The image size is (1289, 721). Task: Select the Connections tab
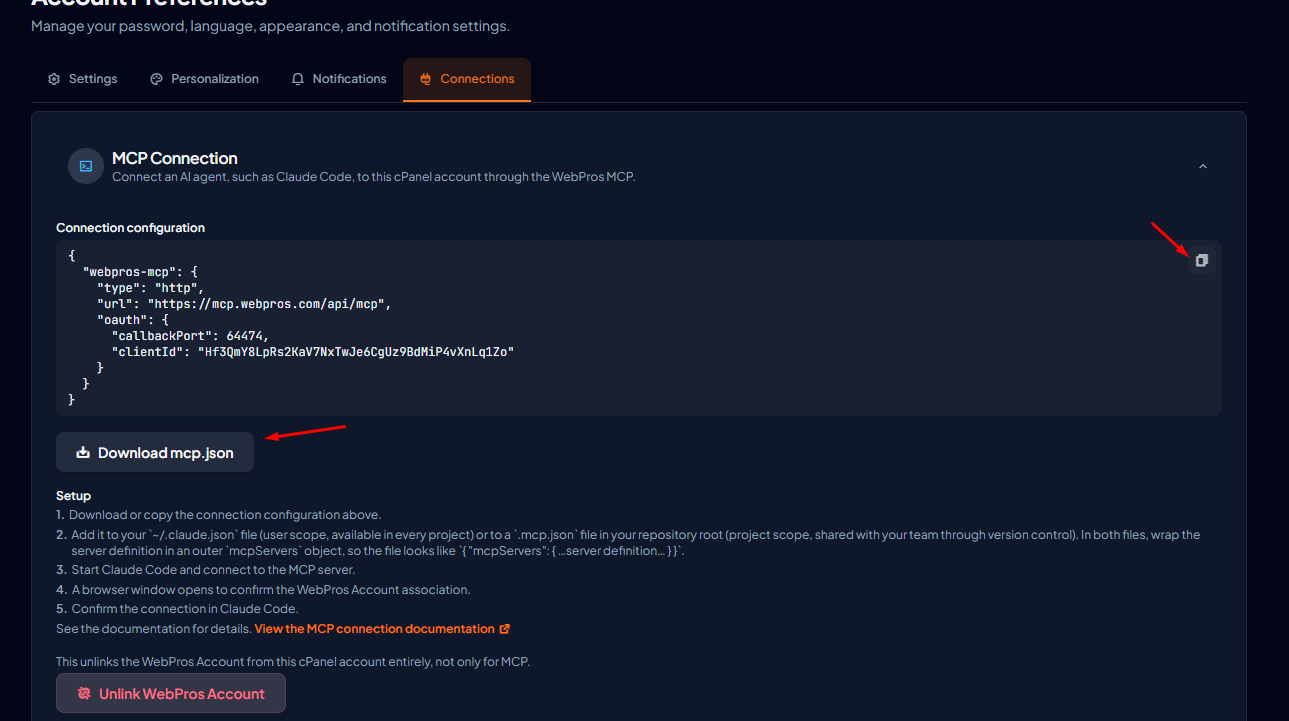click(x=467, y=79)
